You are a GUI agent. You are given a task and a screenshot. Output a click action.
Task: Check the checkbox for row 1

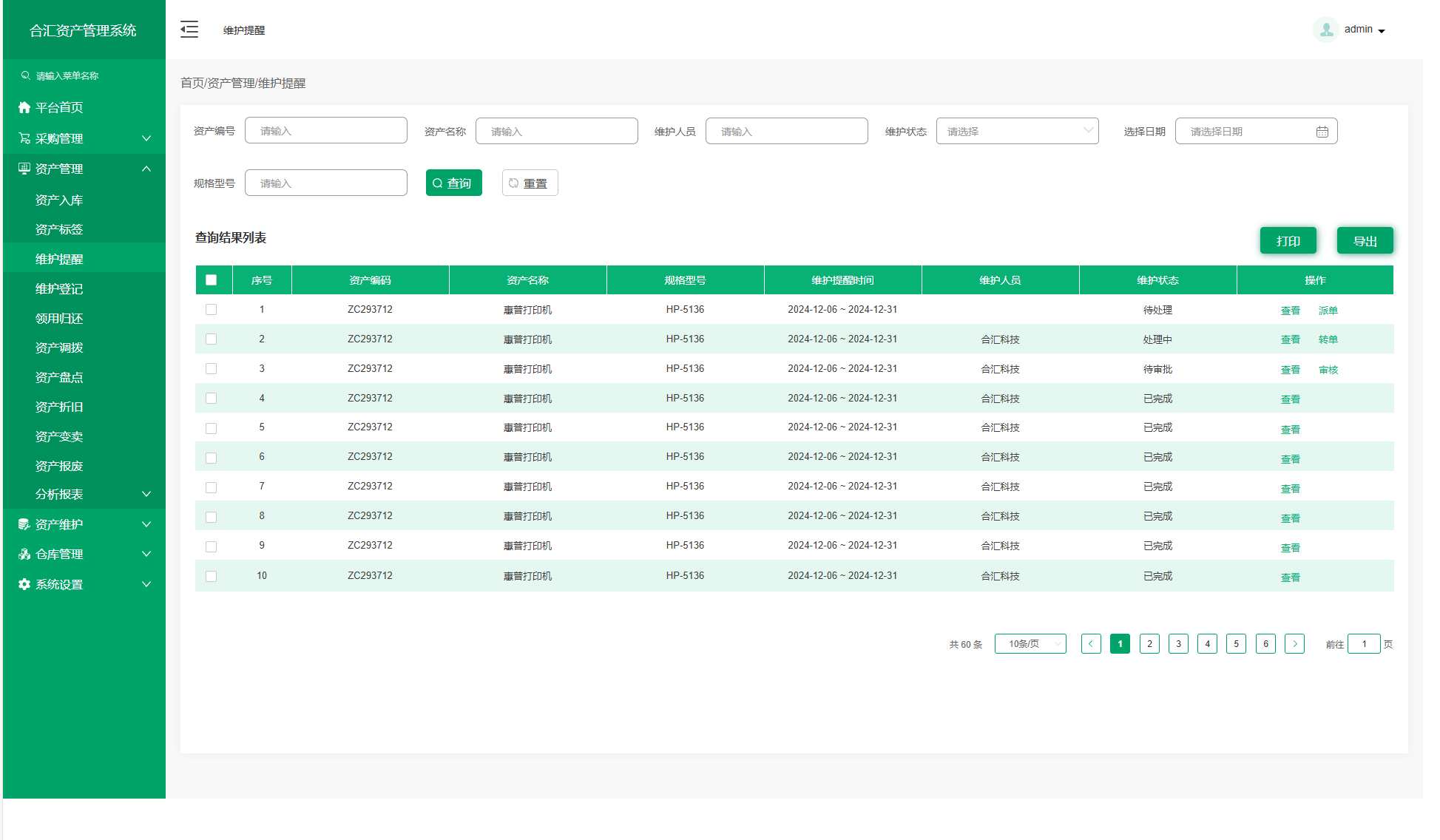(212, 310)
